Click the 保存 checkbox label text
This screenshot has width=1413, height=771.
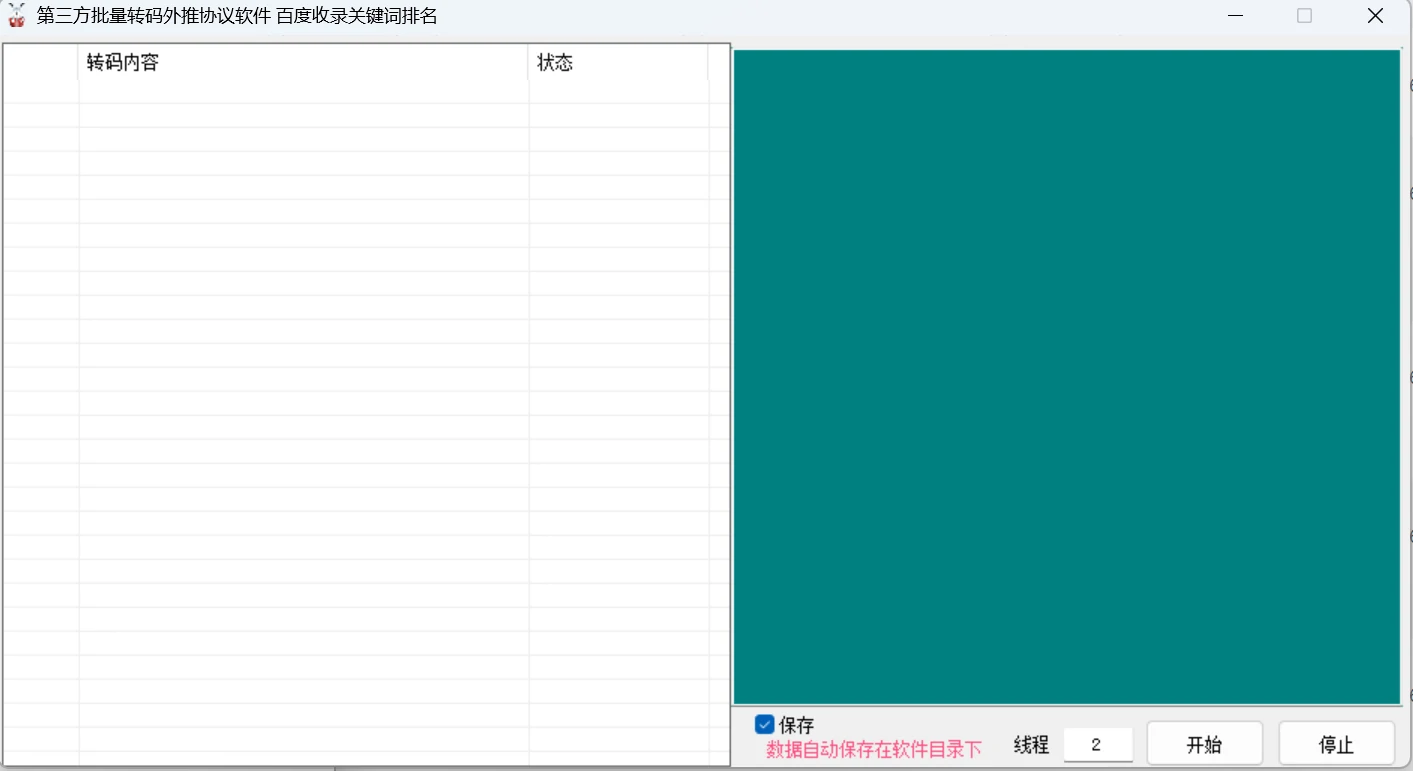[x=796, y=725]
